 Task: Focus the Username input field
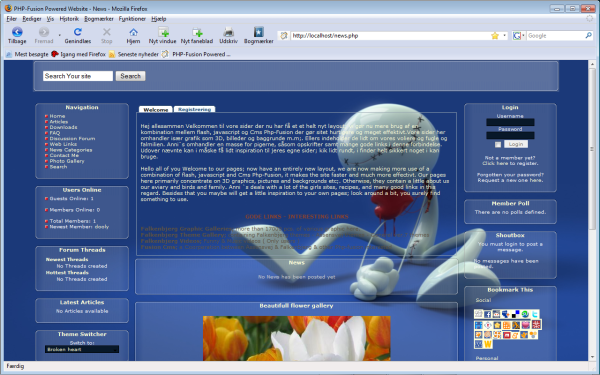click(x=510, y=122)
